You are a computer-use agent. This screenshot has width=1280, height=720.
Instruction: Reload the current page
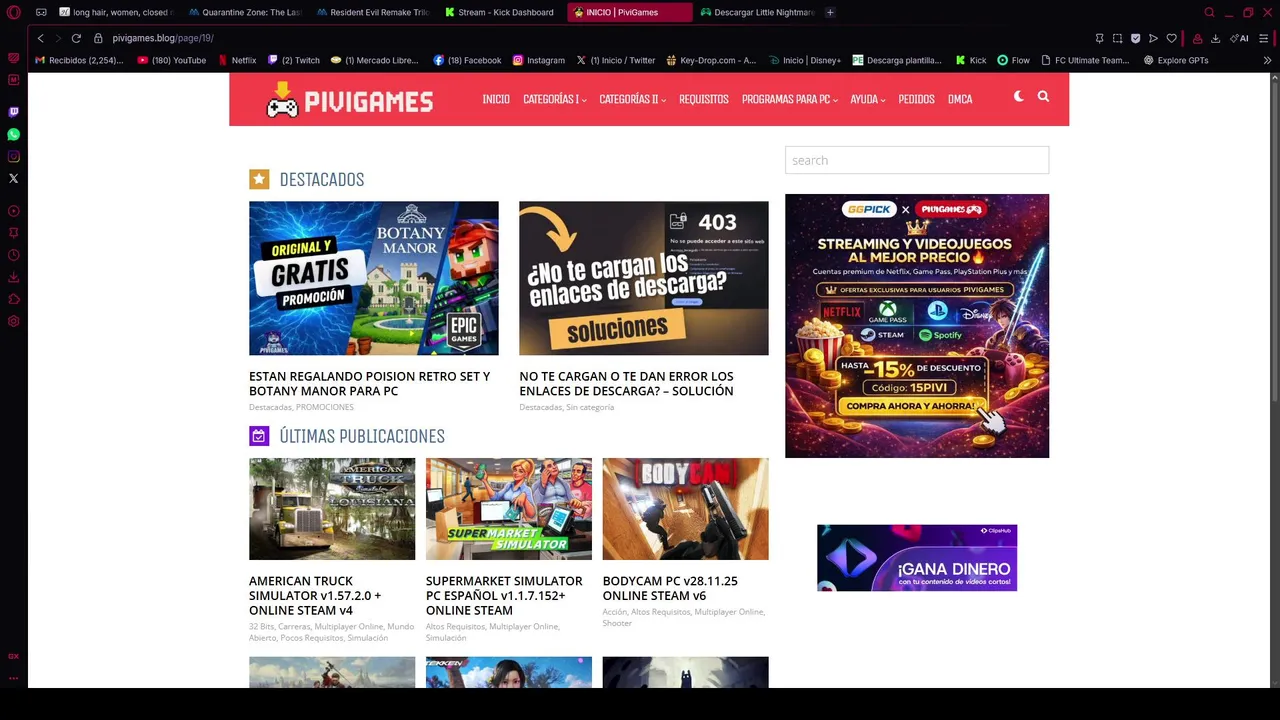click(x=76, y=38)
